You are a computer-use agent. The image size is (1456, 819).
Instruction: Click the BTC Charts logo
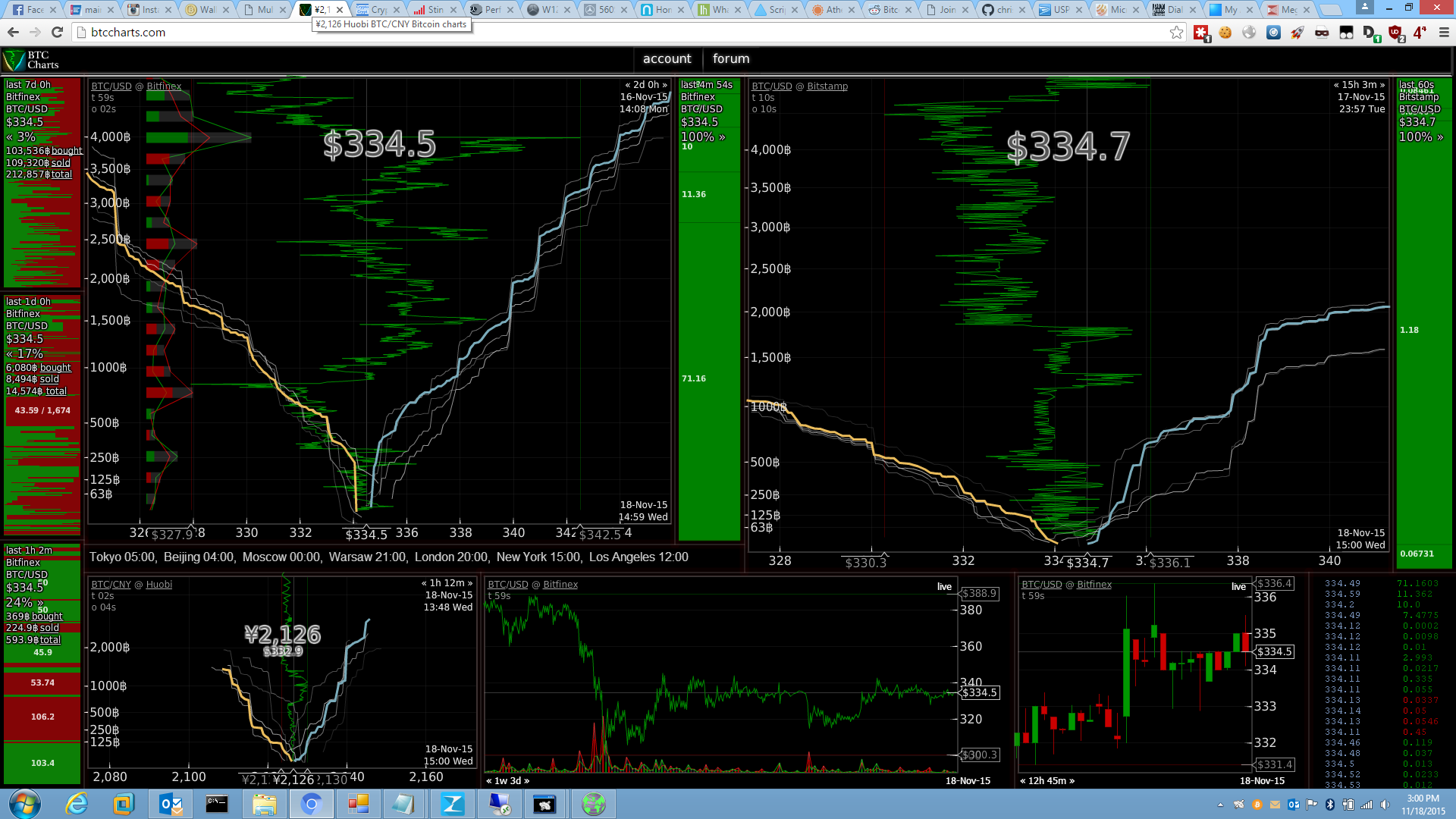coord(31,60)
